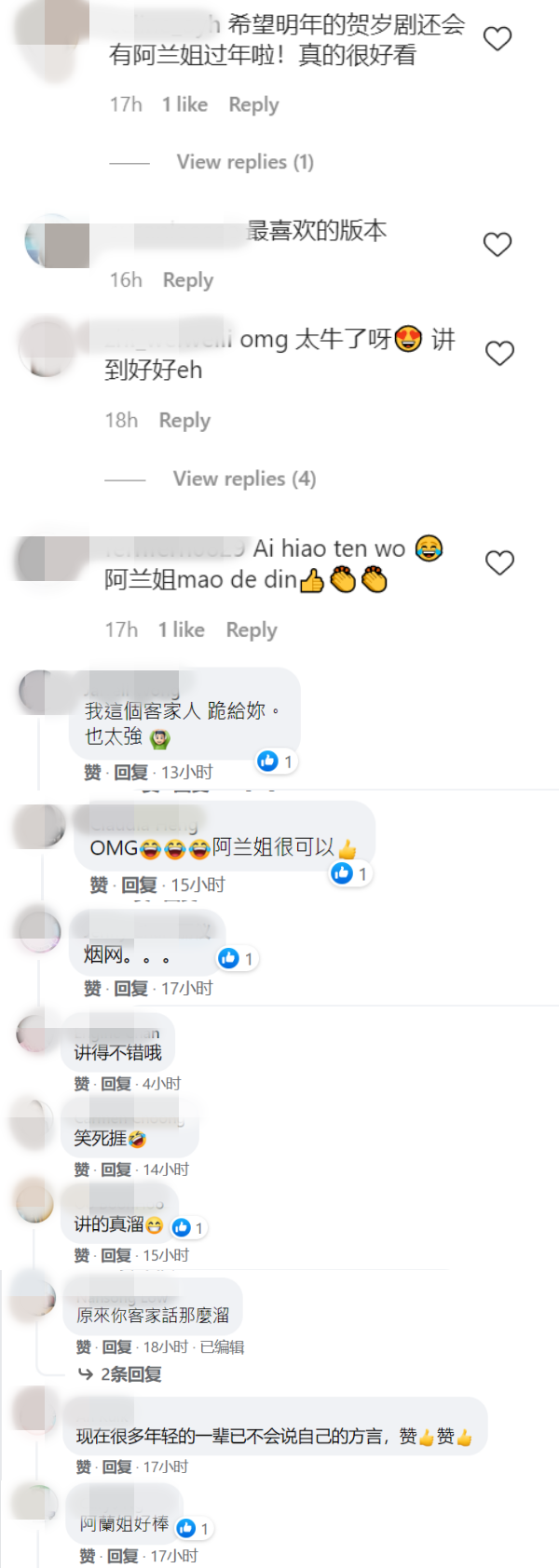Click 赞 under 笑死捱 comment

click(x=82, y=1169)
